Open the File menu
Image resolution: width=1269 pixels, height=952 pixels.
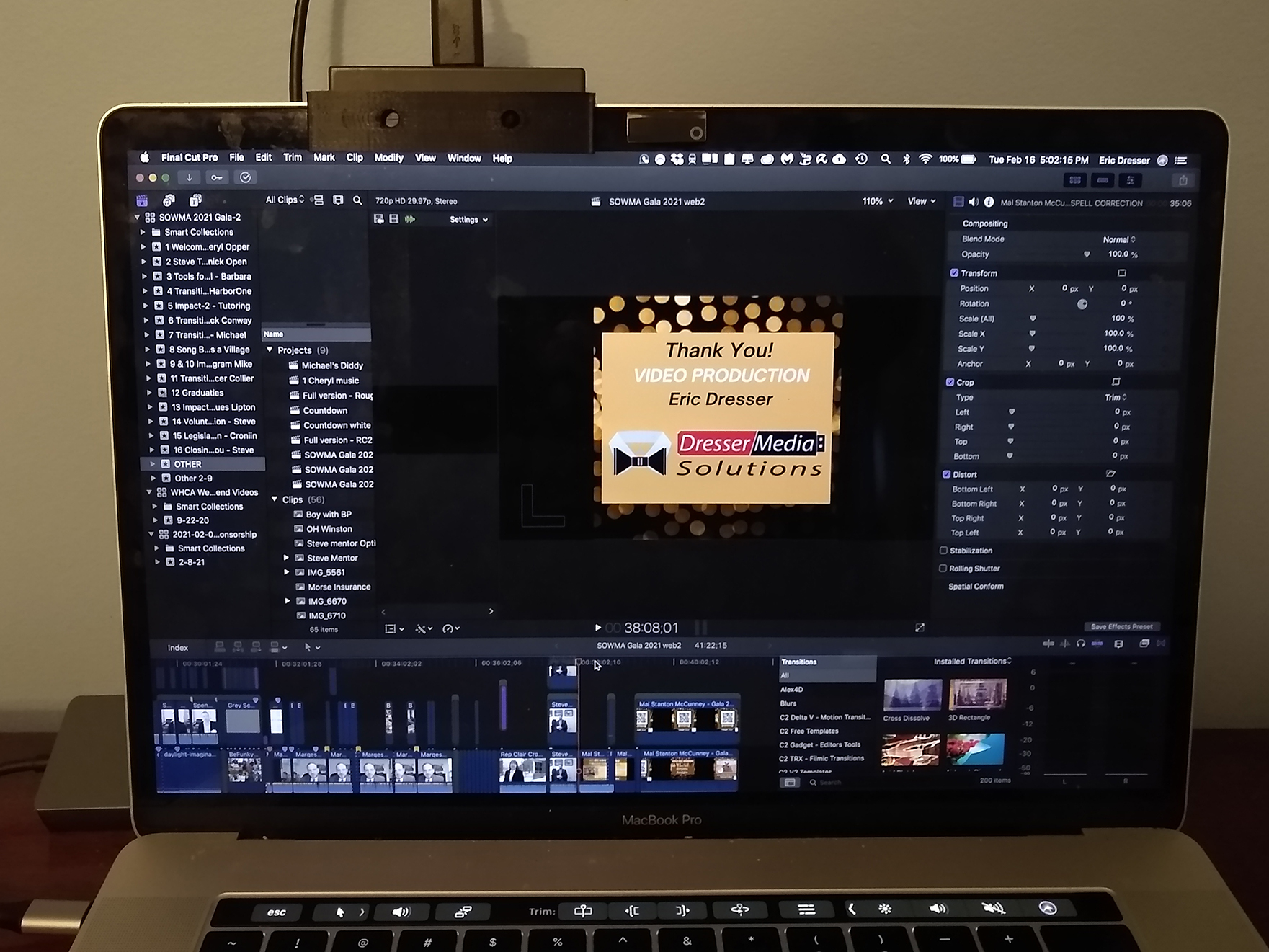[x=236, y=158]
